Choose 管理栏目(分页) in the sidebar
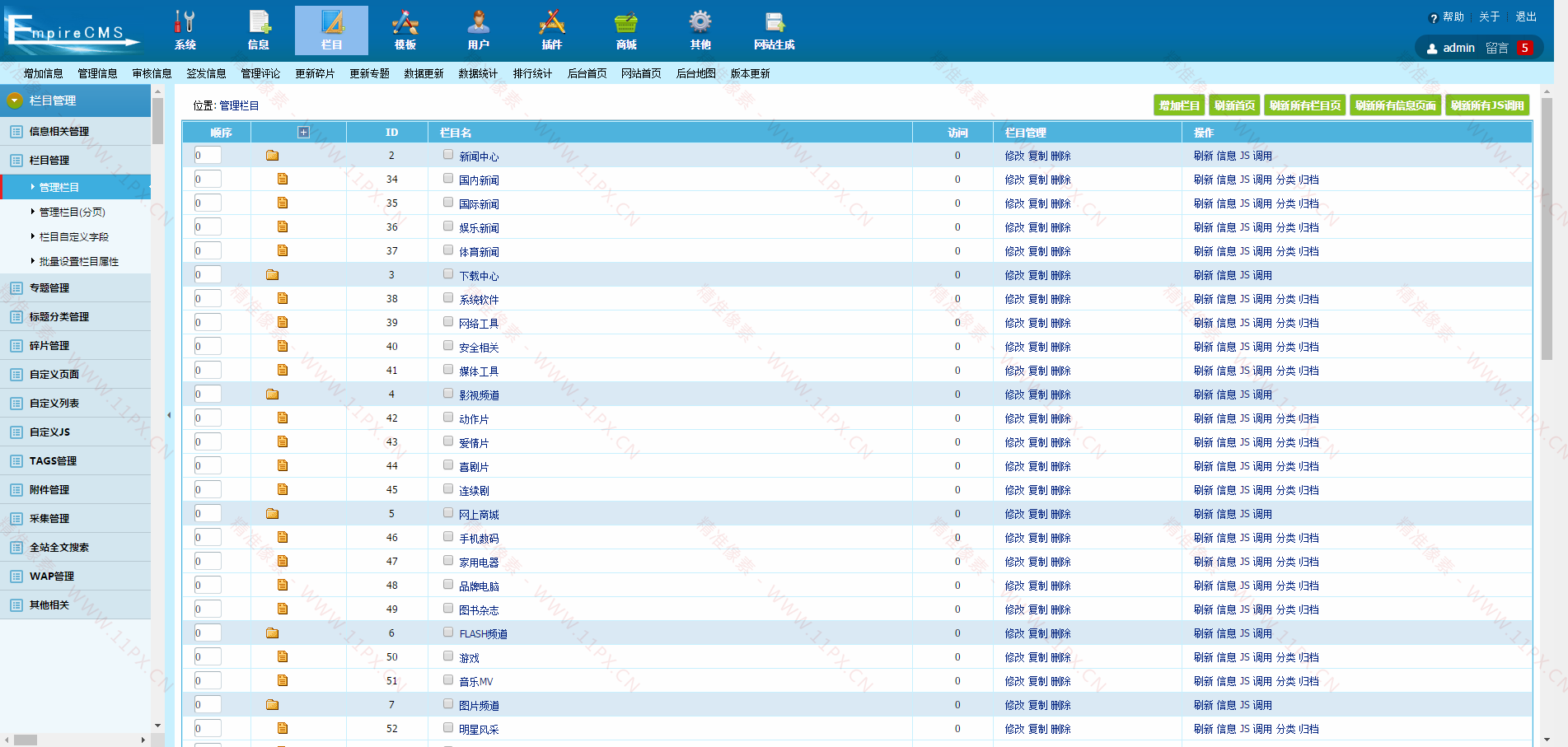1568x747 pixels. click(x=73, y=212)
